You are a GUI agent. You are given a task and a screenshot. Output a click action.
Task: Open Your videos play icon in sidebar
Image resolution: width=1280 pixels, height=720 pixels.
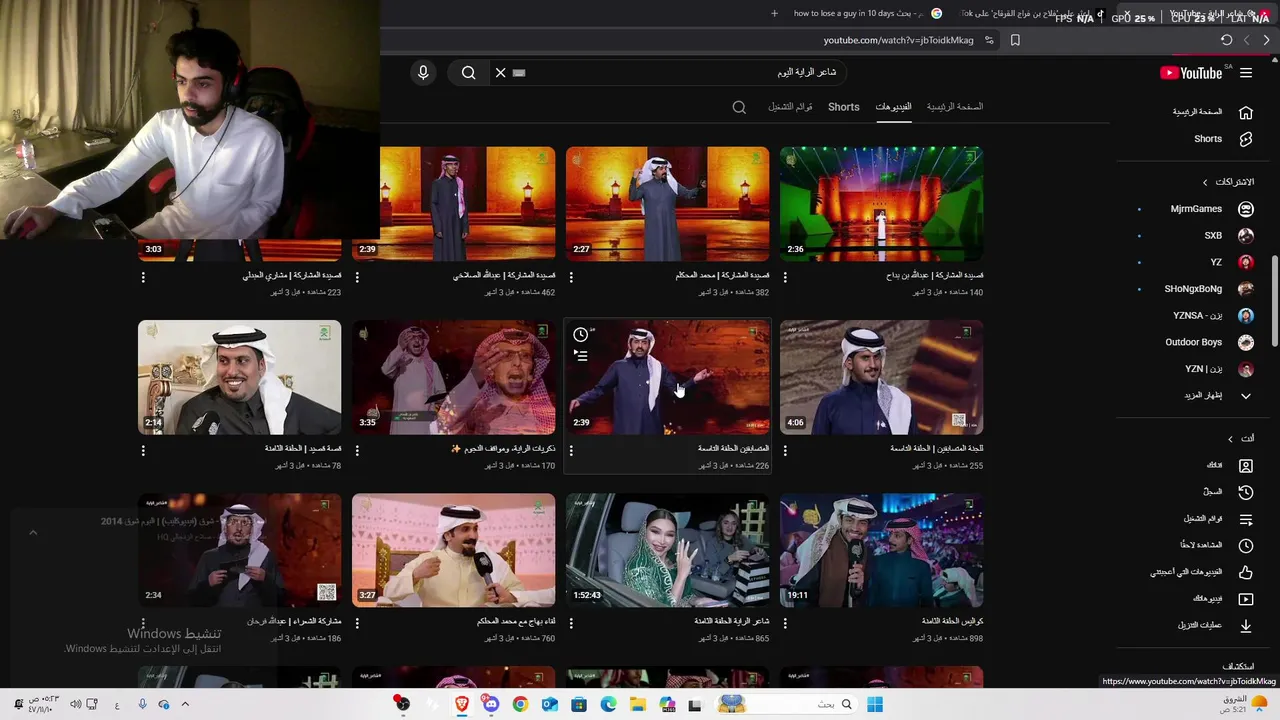tap(1246, 599)
